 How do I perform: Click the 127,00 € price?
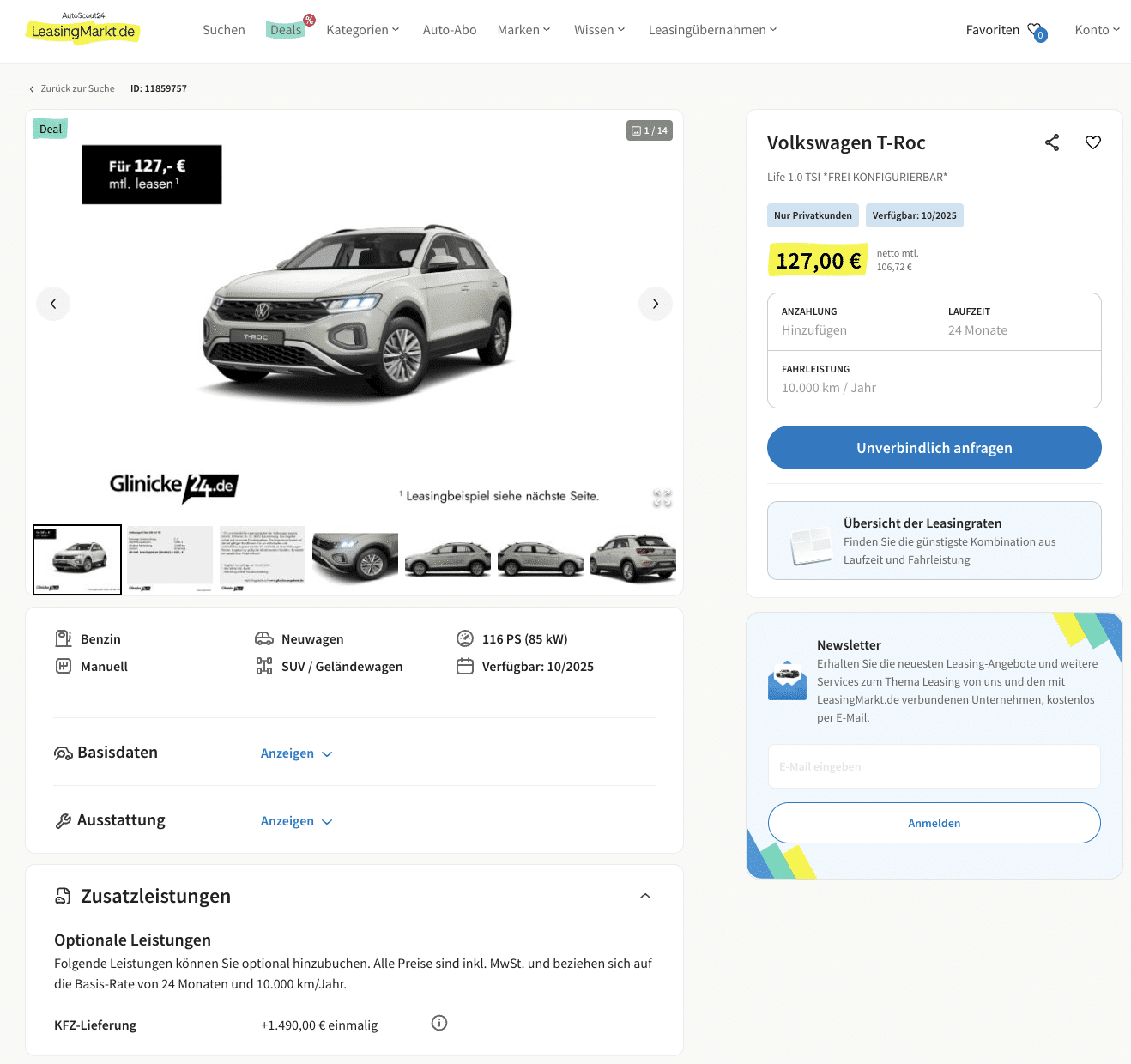[x=818, y=261]
